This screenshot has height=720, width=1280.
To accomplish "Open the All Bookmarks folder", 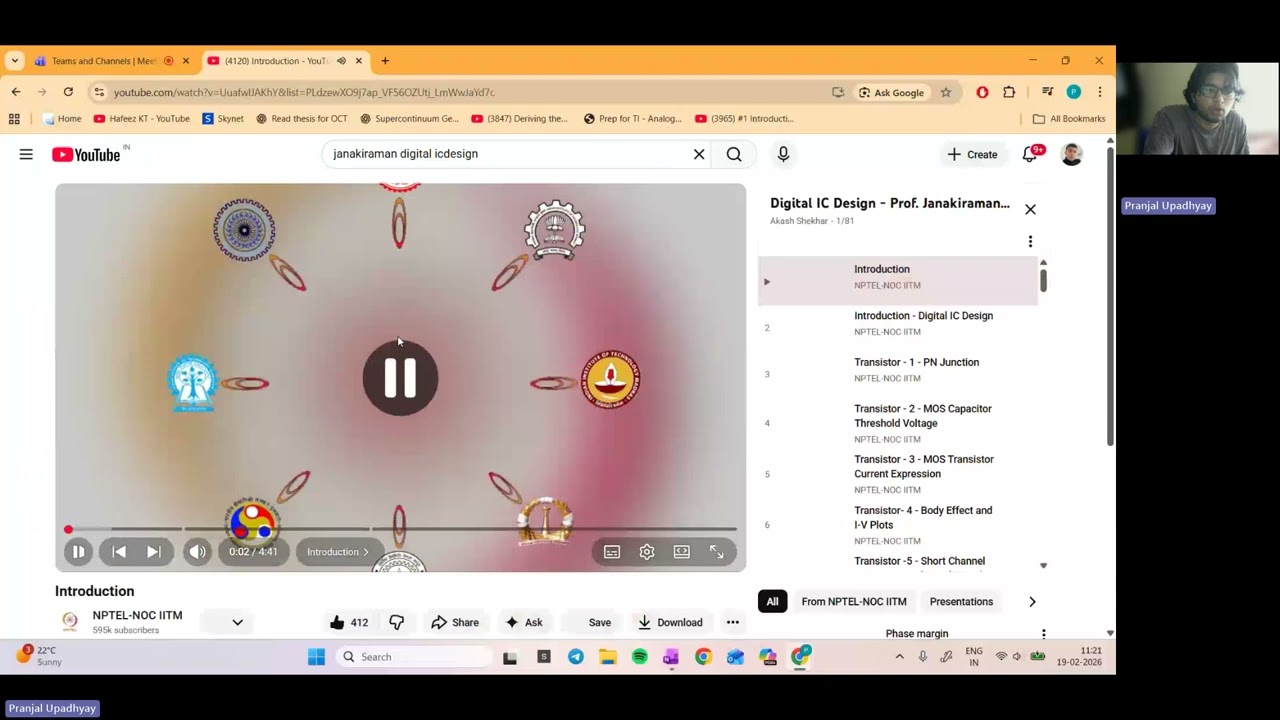I will click(1069, 118).
